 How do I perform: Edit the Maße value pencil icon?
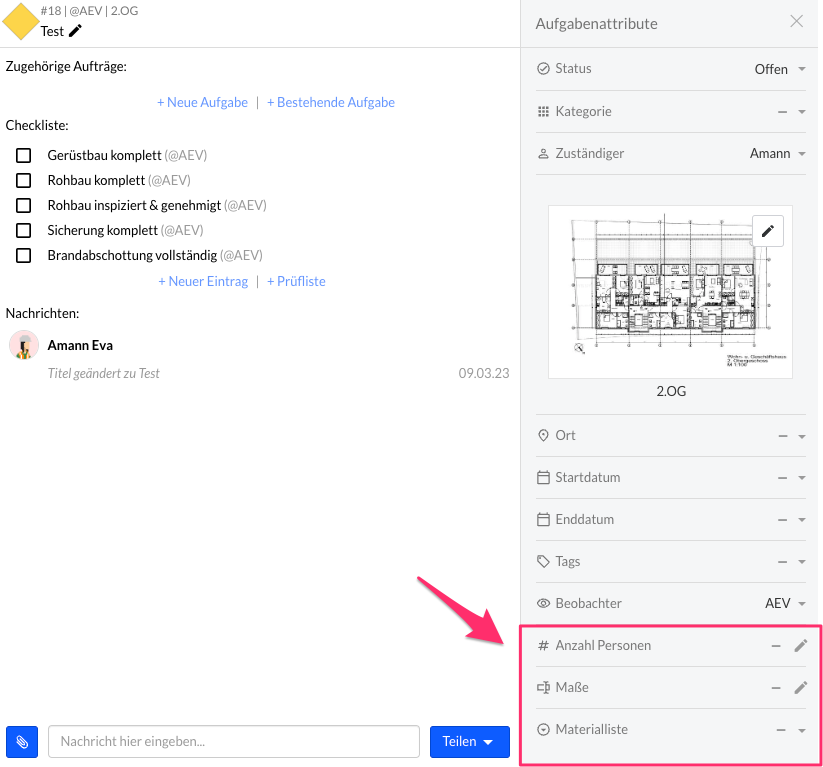click(x=800, y=688)
